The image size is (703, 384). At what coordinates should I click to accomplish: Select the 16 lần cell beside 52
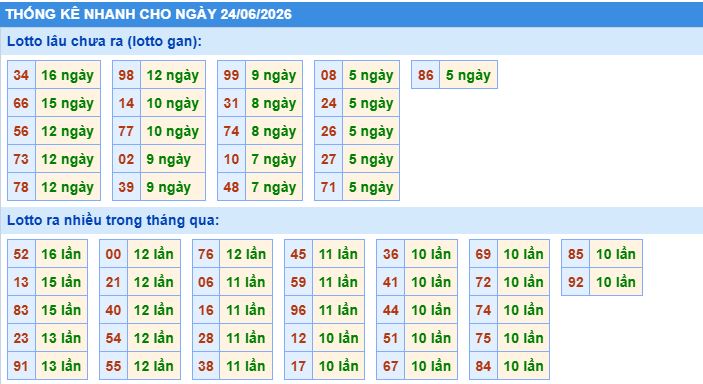(61, 254)
